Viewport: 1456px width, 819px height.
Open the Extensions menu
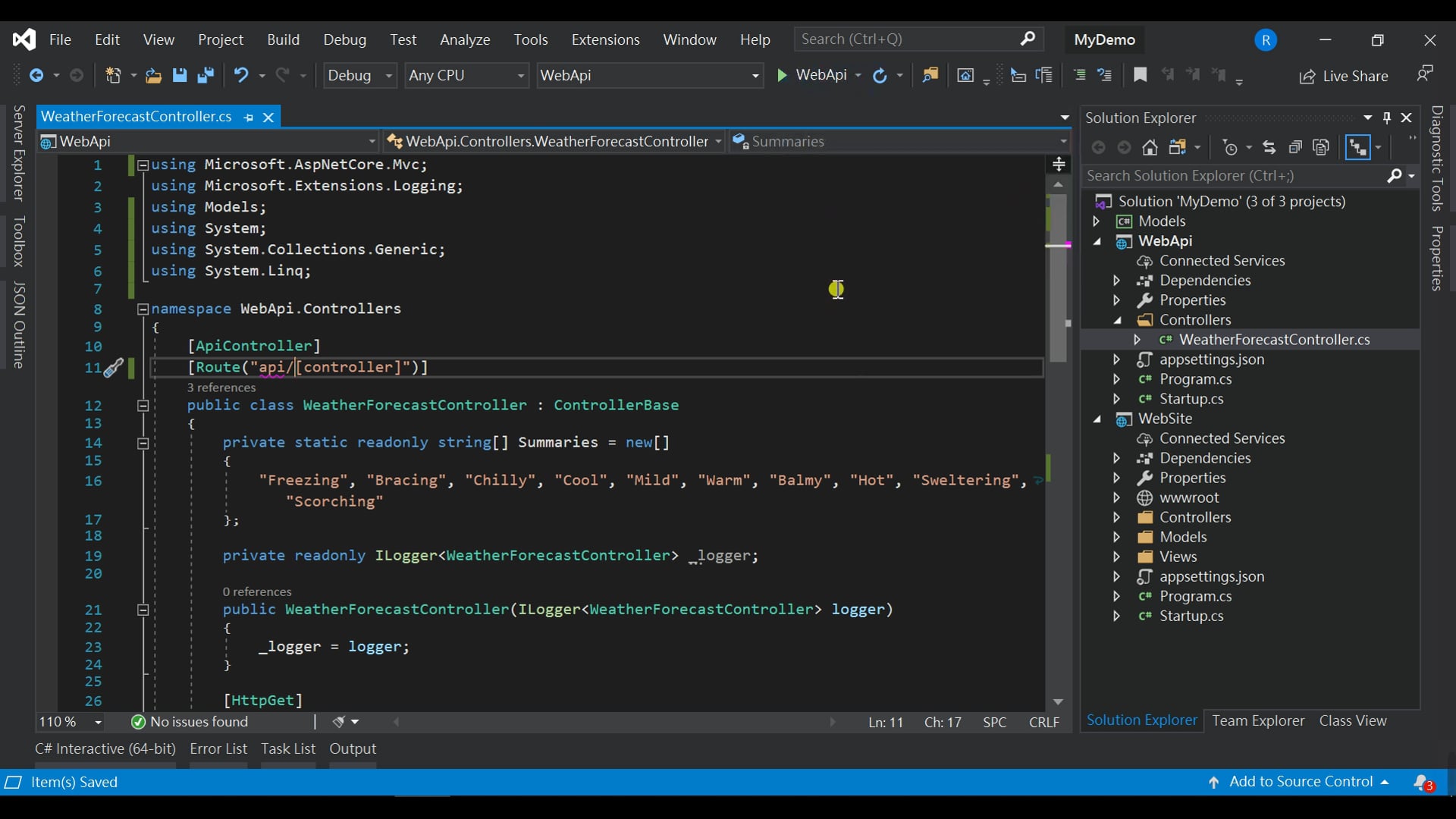click(x=605, y=39)
